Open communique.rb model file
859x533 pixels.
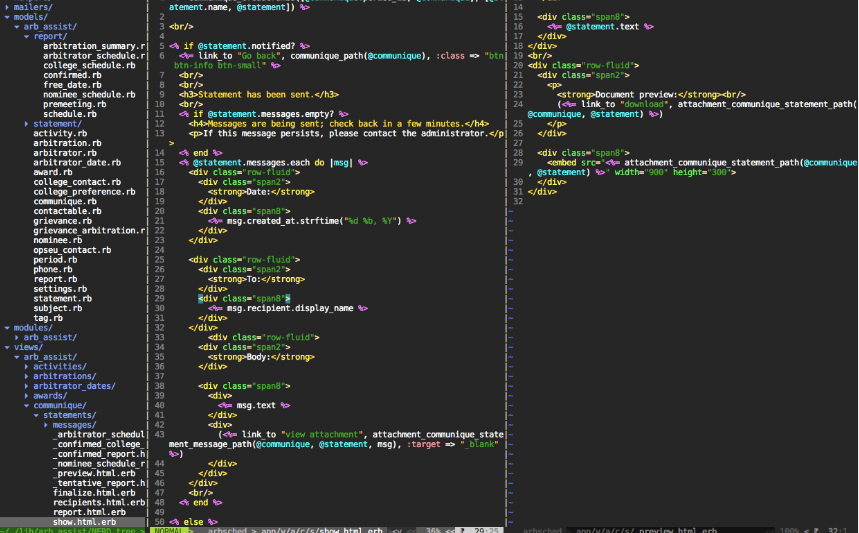pyautogui.click(x=65, y=202)
